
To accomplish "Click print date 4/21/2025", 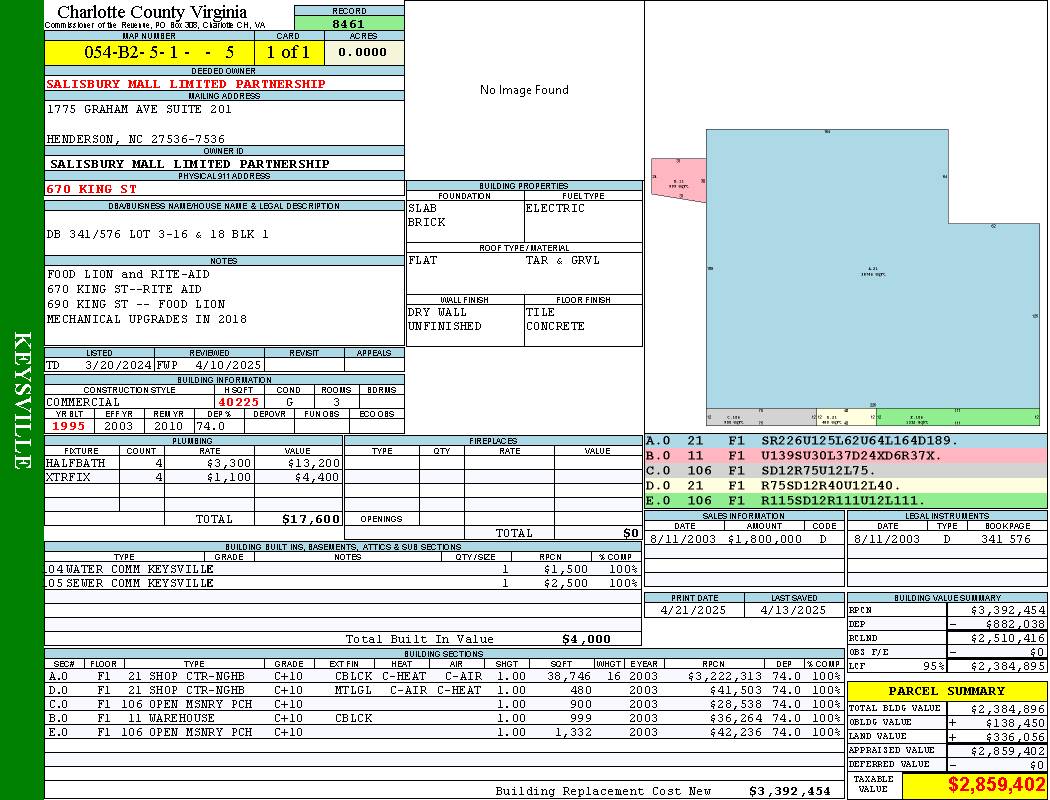I will click(x=693, y=611).
